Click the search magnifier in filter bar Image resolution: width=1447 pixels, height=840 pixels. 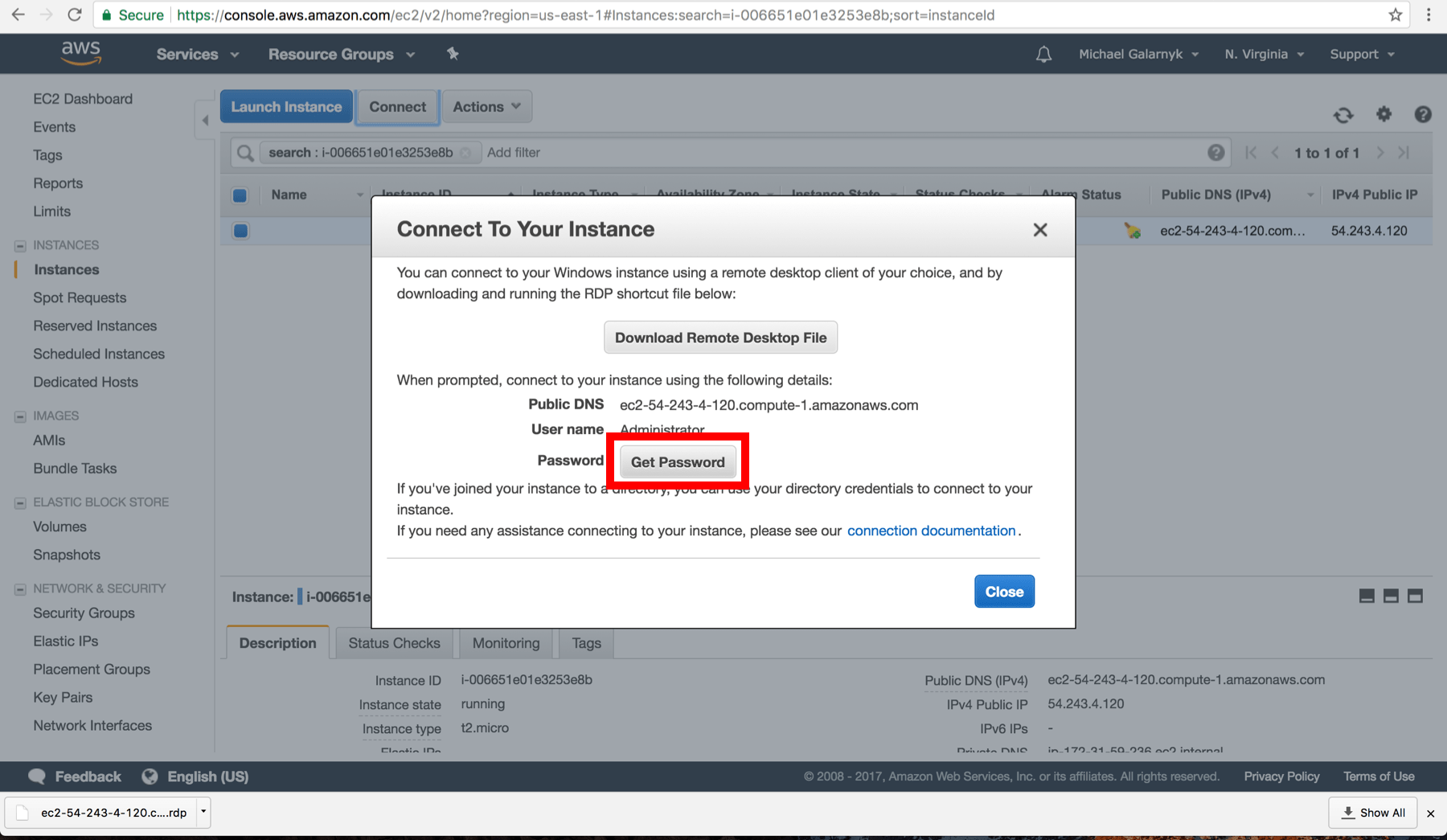(244, 152)
